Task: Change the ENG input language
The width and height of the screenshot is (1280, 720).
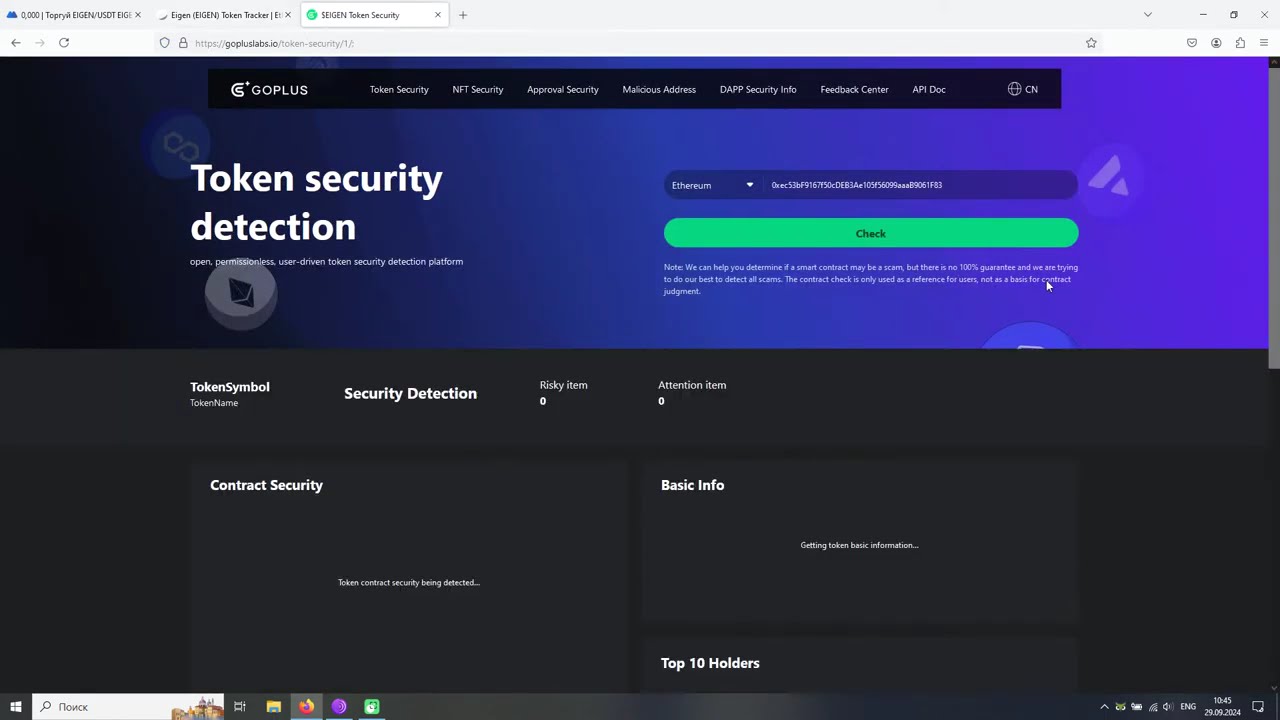Action: coord(1188,707)
